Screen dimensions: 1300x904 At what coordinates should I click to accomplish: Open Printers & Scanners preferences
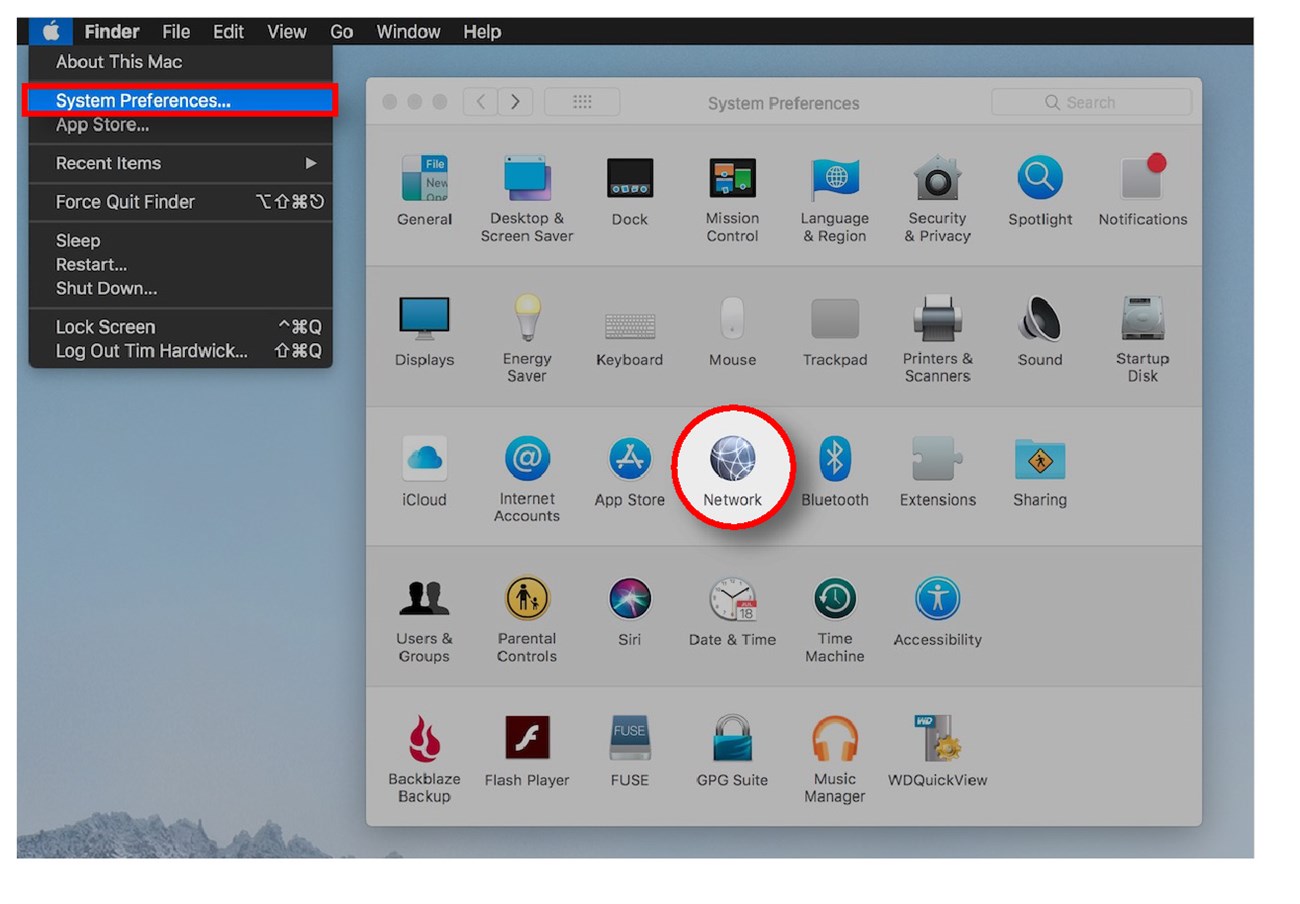point(938,339)
